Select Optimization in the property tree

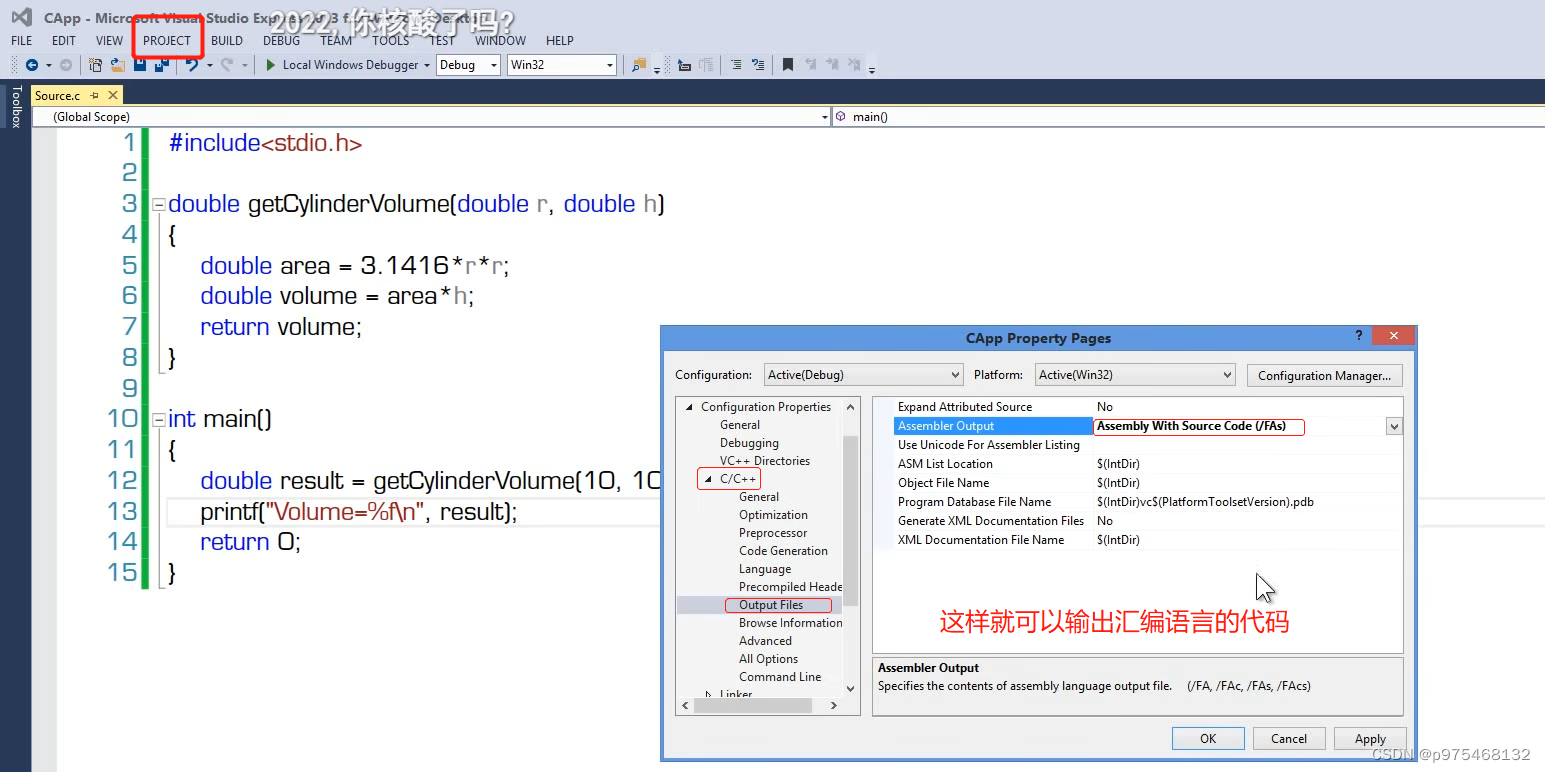773,515
